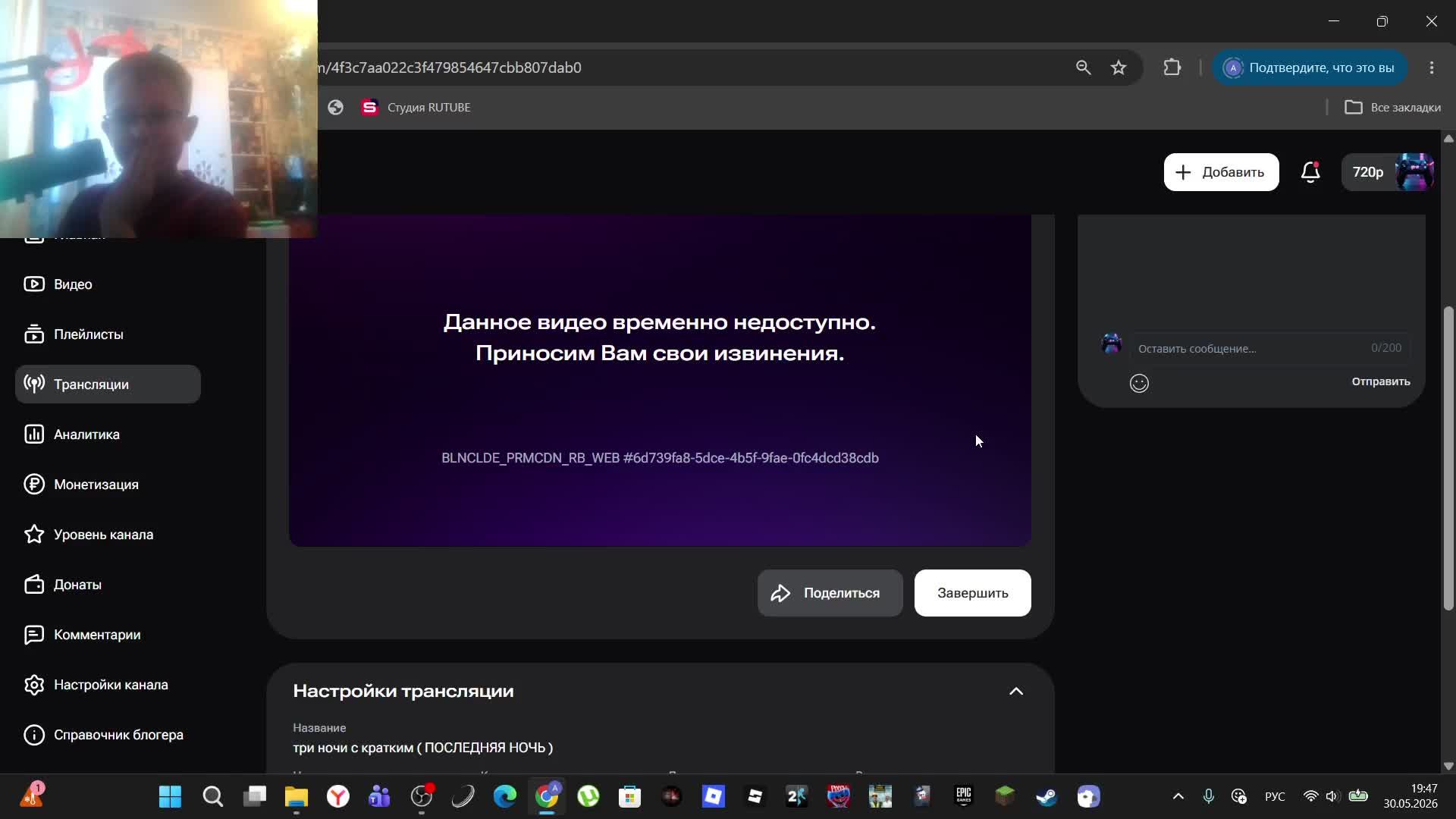Open the black Roblox taskbar icon

(755, 797)
